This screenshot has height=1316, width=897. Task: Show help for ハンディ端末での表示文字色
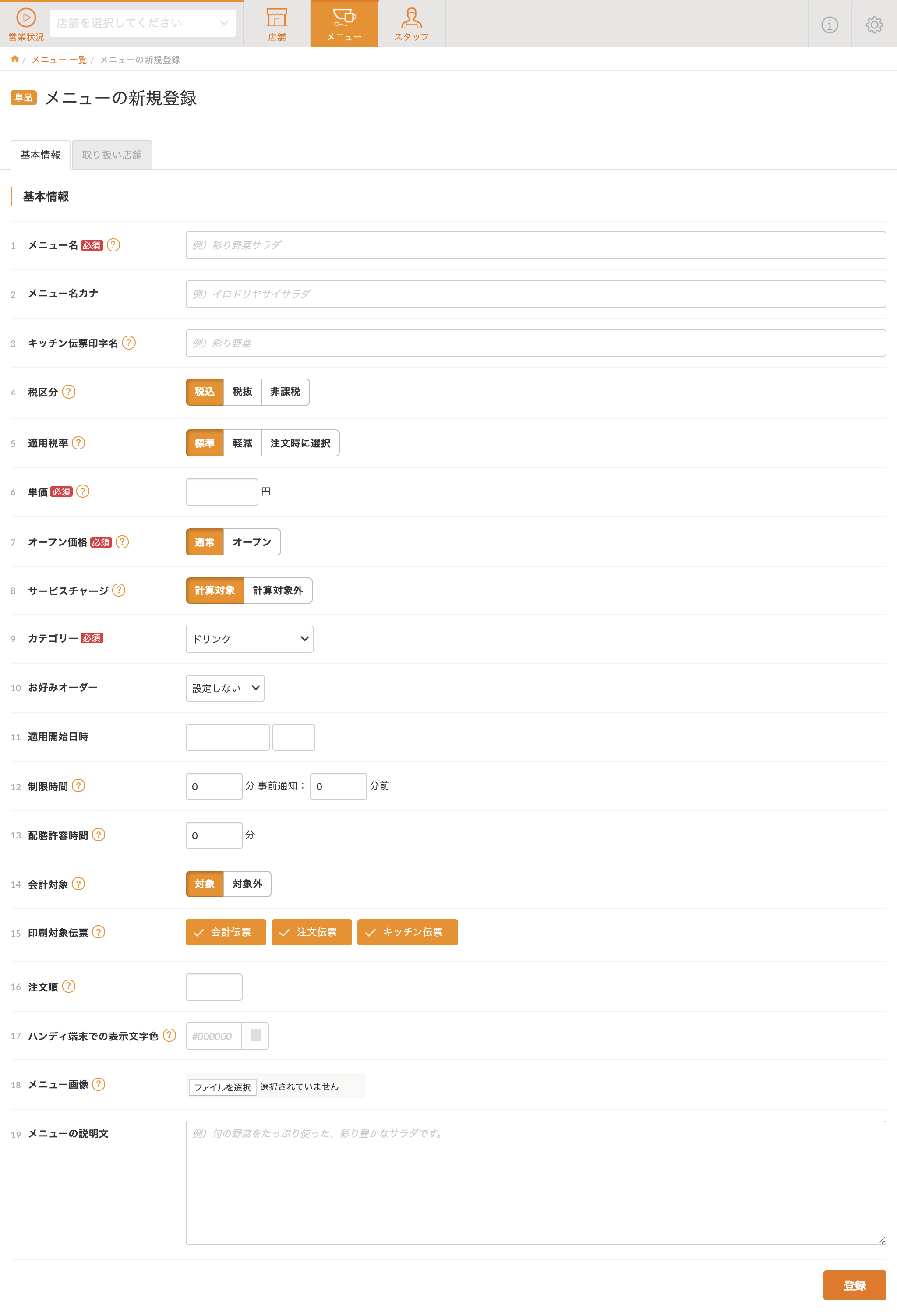tap(170, 1035)
